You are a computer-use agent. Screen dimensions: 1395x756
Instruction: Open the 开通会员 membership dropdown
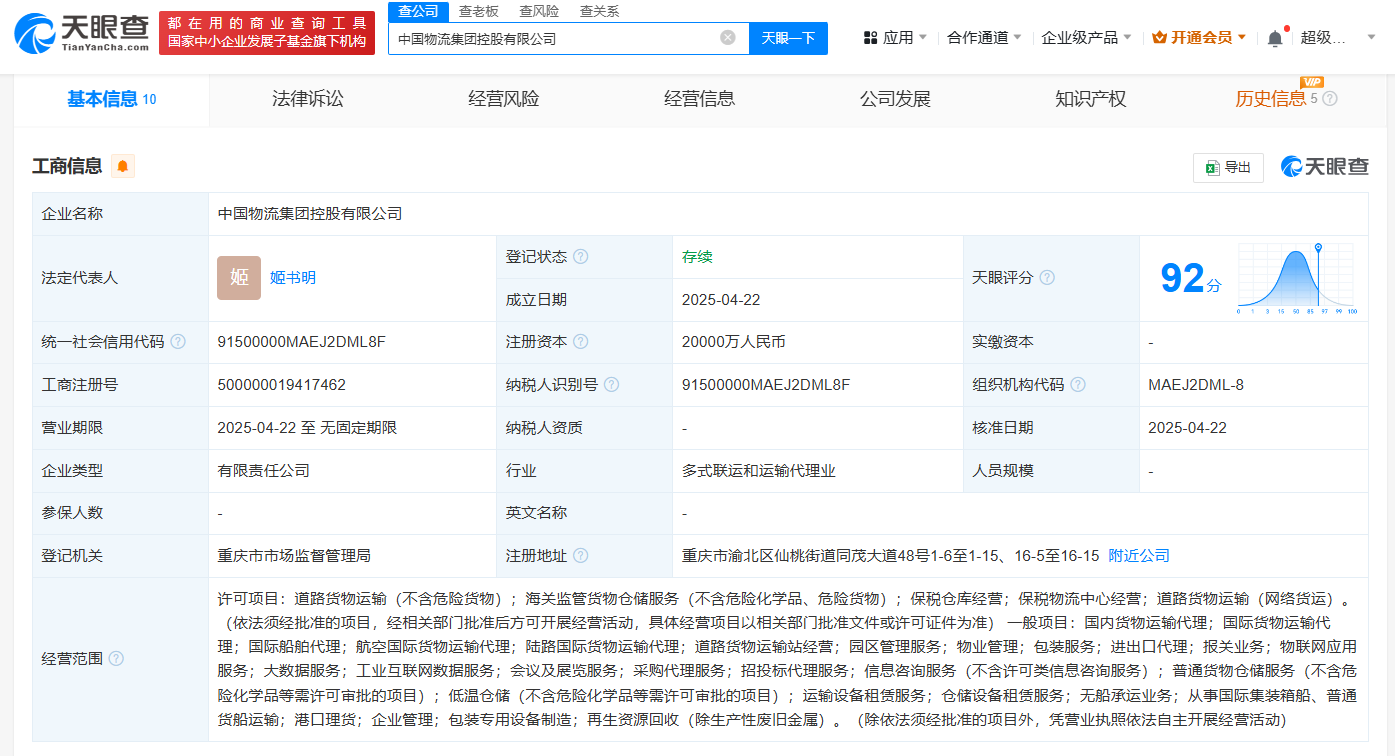coord(1199,38)
